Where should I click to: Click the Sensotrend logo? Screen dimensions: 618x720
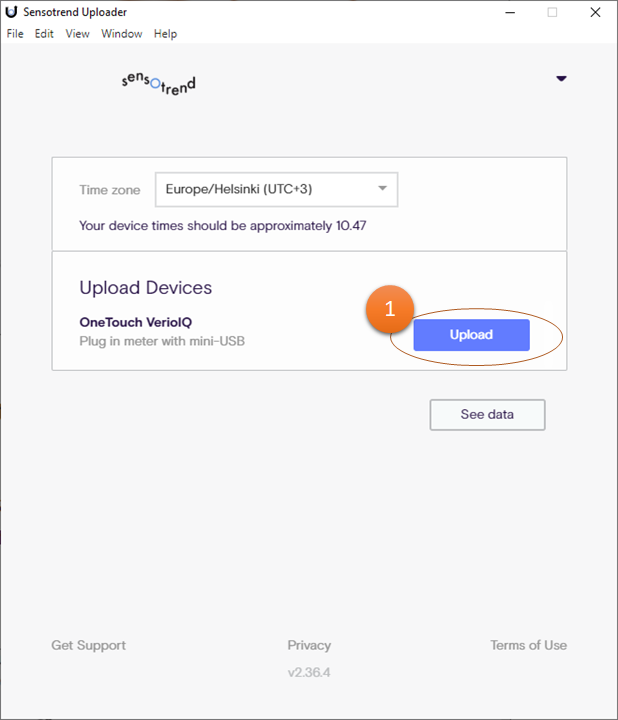(158, 83)
